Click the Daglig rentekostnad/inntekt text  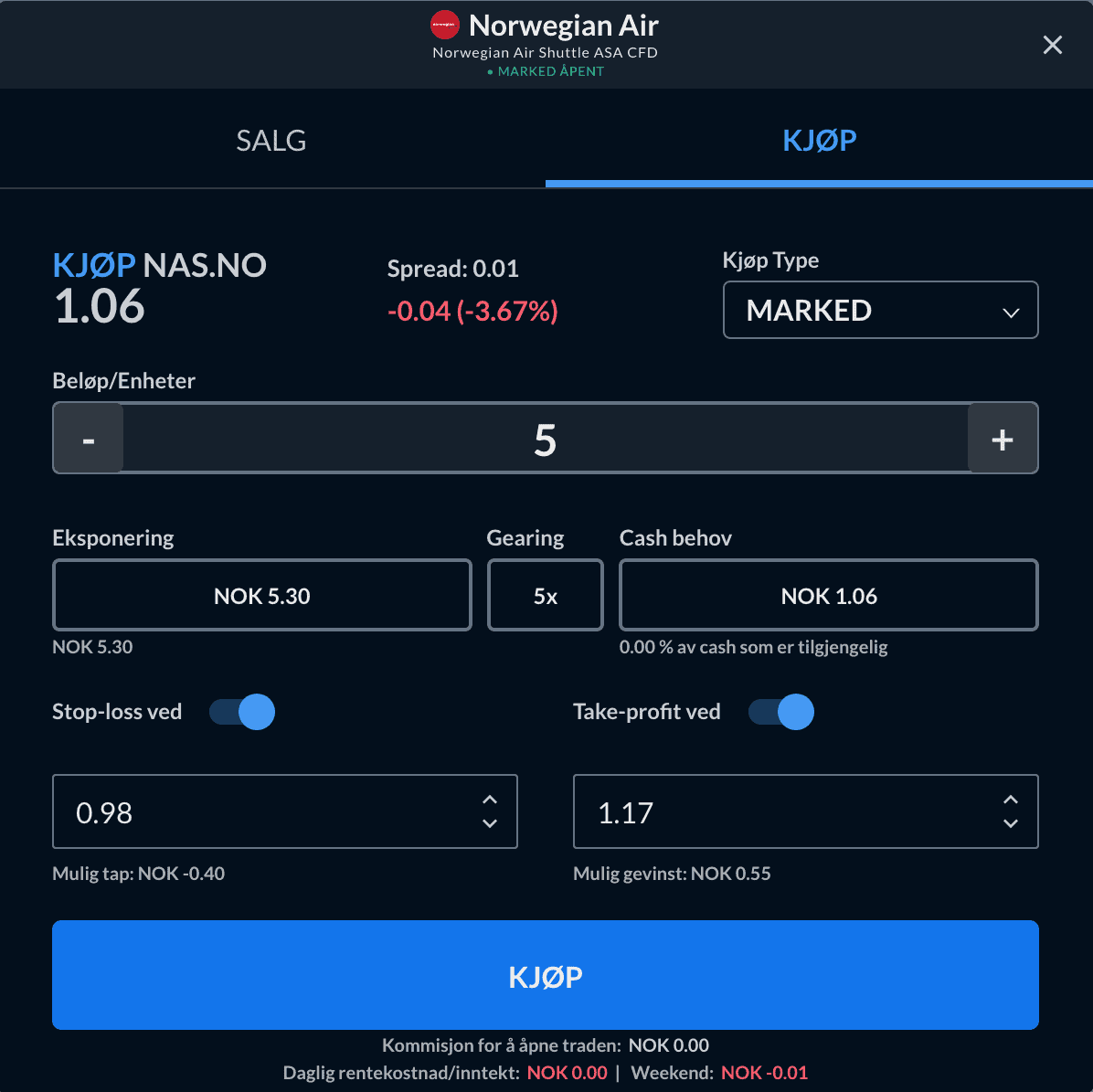click(x=401, y=1073)
